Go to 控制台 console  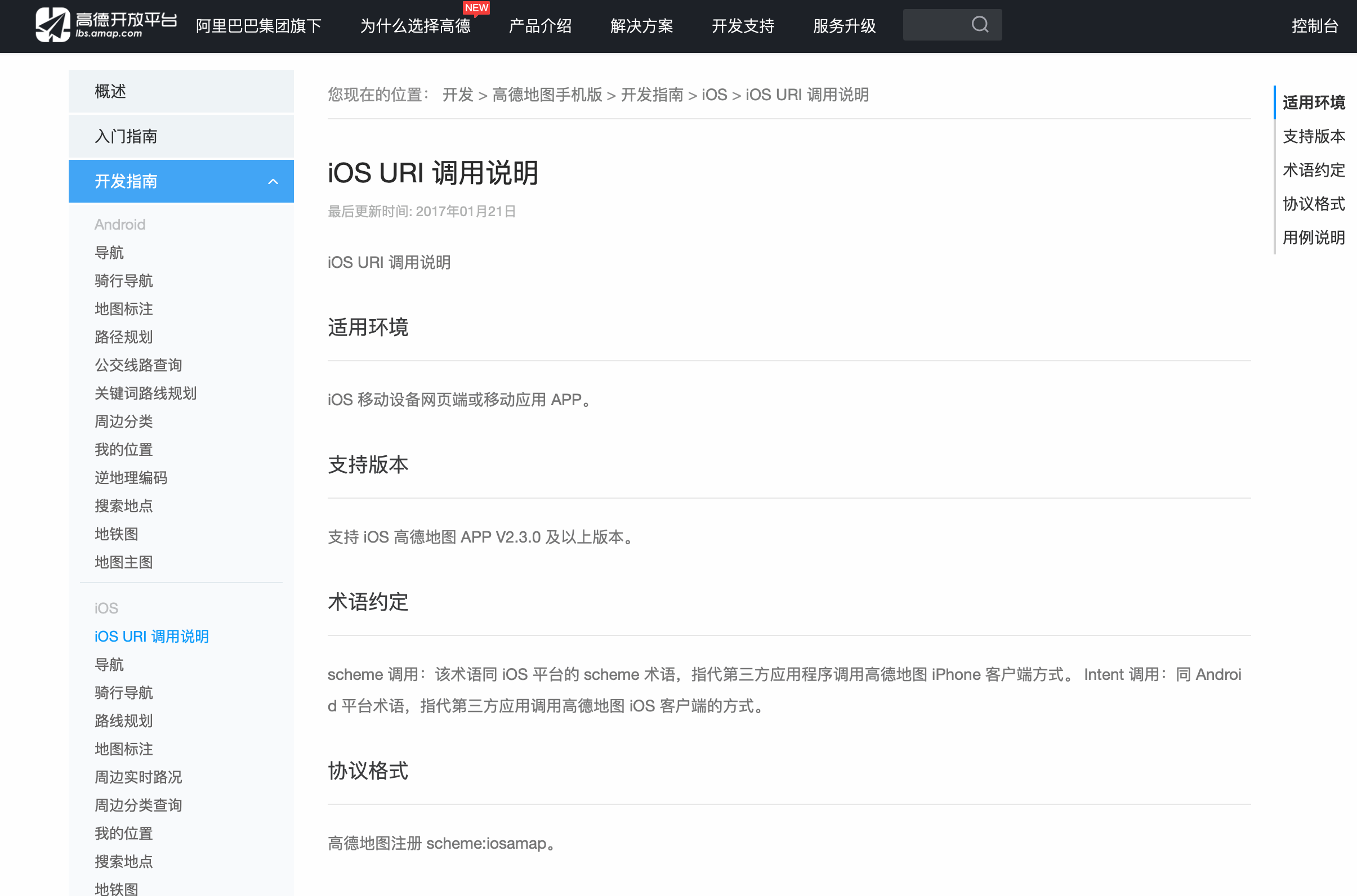pos(1315,26)
